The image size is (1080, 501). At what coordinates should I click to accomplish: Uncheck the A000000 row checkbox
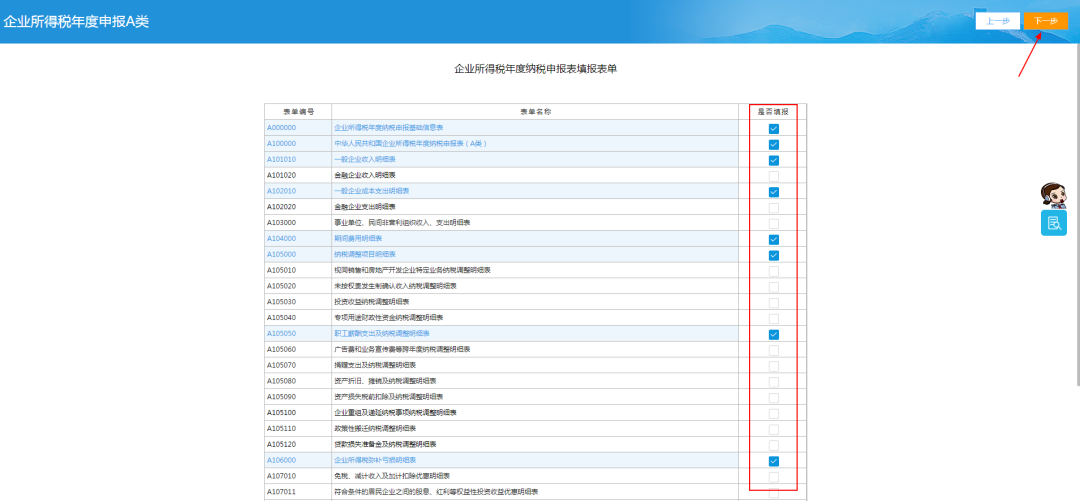point(773,129)
